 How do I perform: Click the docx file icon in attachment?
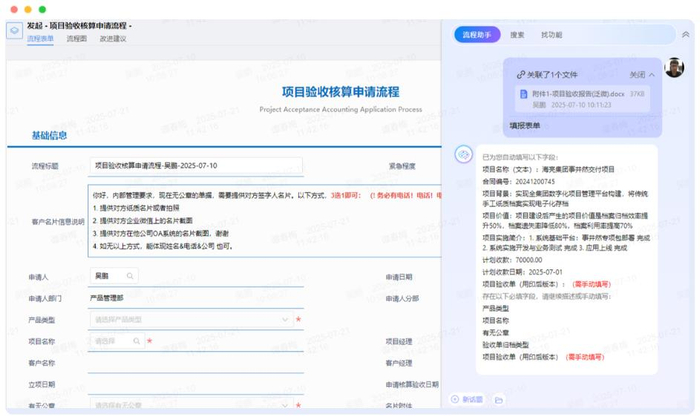523,93
